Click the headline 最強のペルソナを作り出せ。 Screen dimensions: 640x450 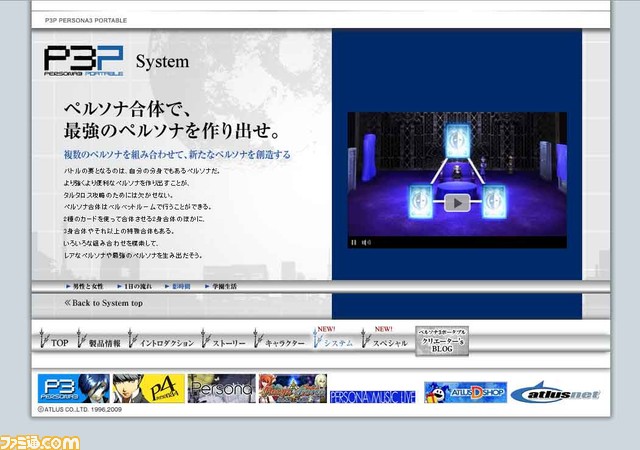[171, 131]
